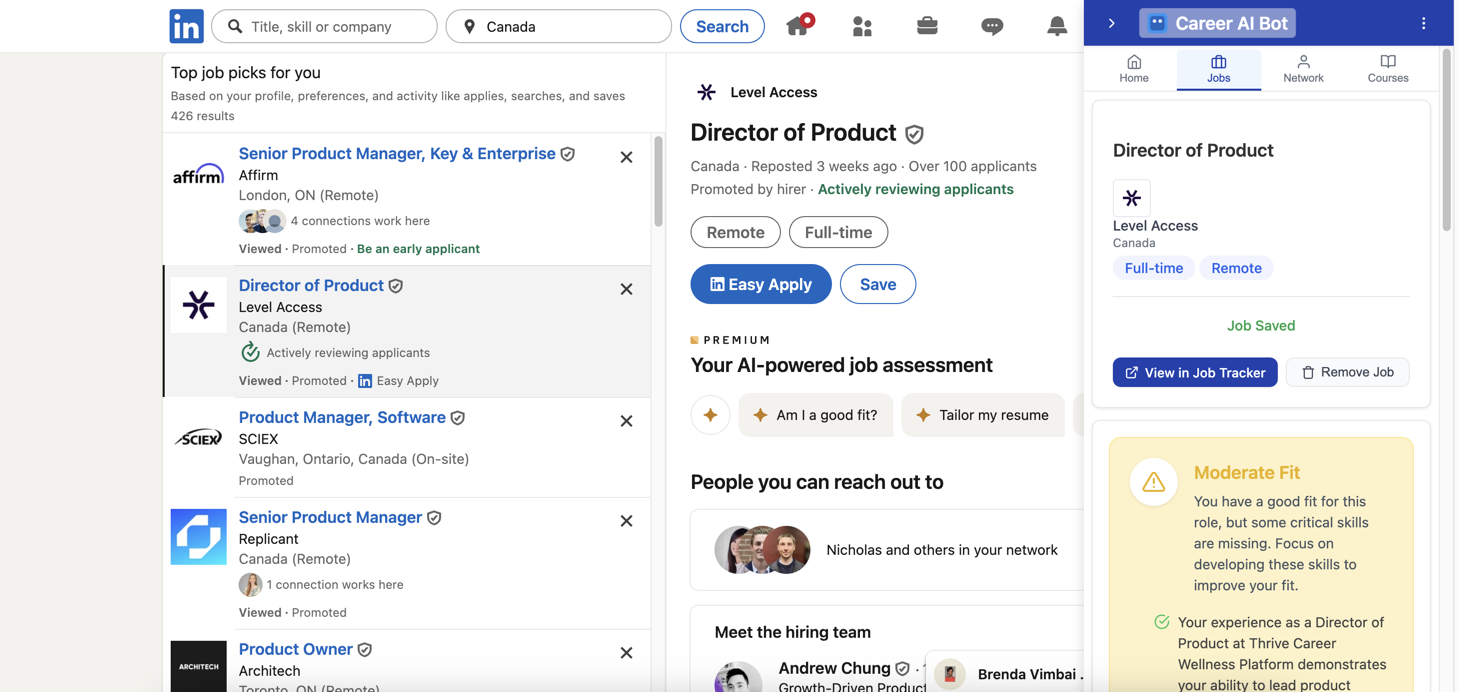1459x692 pixels.
Task: Open Product Owner job link
Action: click(296, 649)
